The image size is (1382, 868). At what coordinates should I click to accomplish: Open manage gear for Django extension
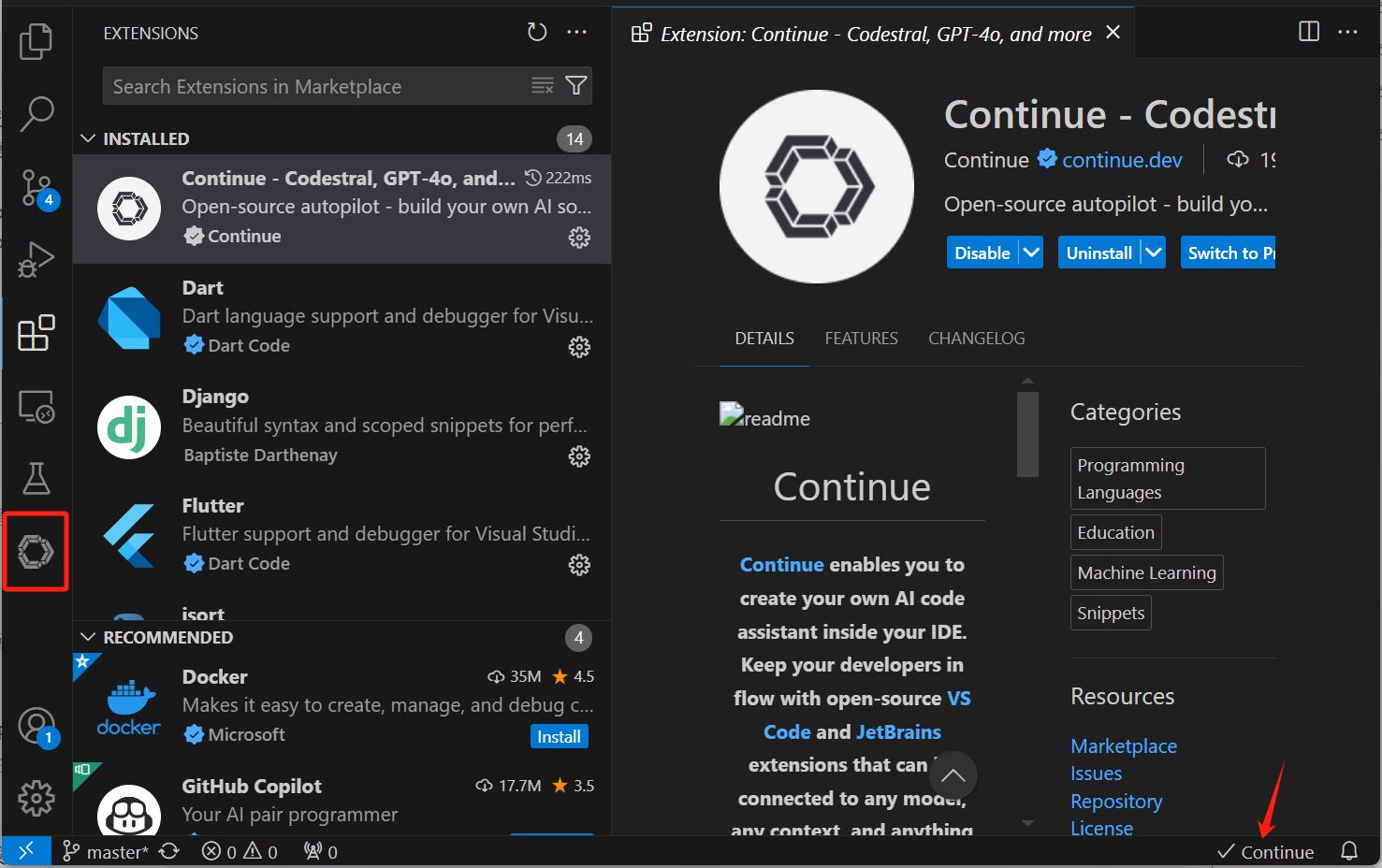point(579,456)
